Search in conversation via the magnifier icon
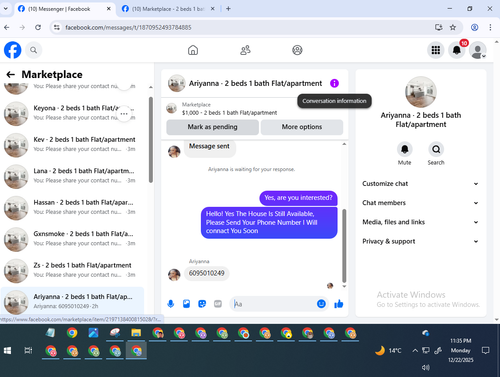The height and width of the screenshot is (377, 500). [x=436, y=149]
